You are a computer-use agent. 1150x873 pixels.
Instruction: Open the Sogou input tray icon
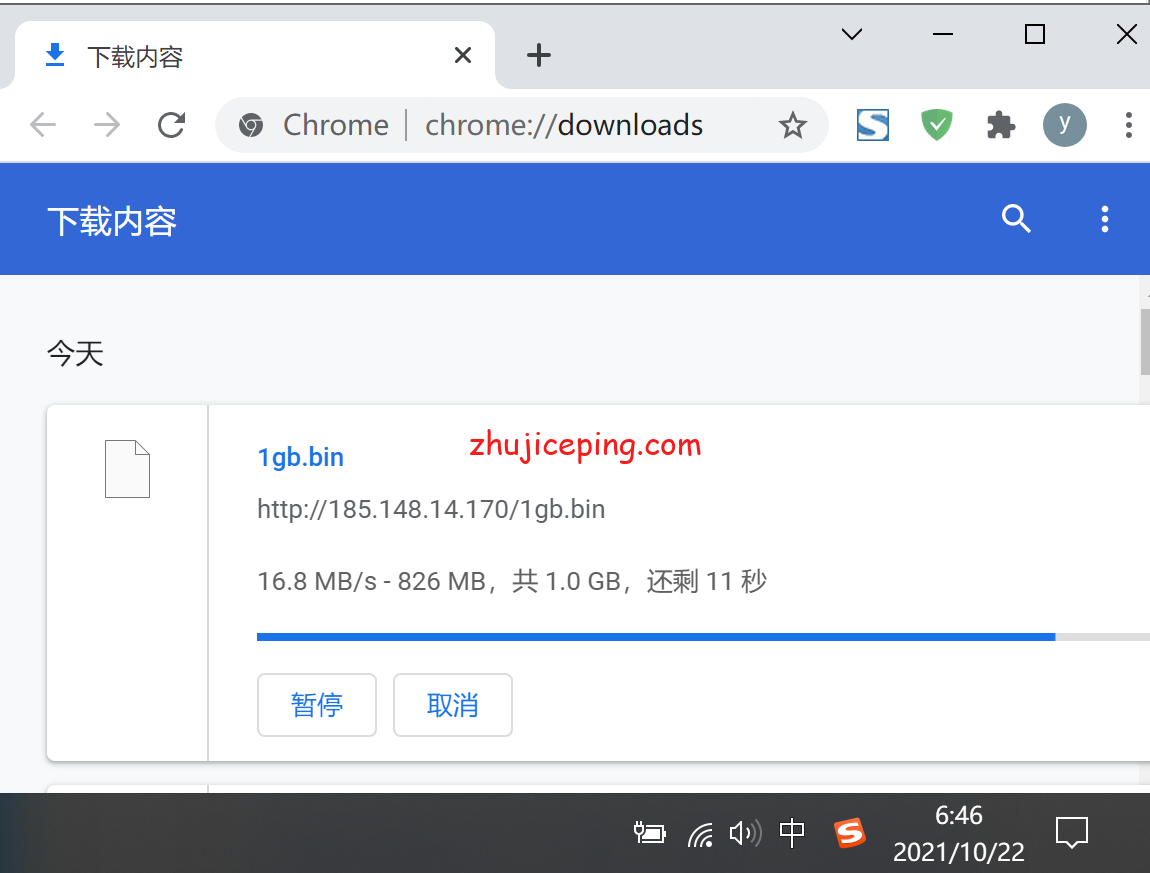(x=849, y=833)
